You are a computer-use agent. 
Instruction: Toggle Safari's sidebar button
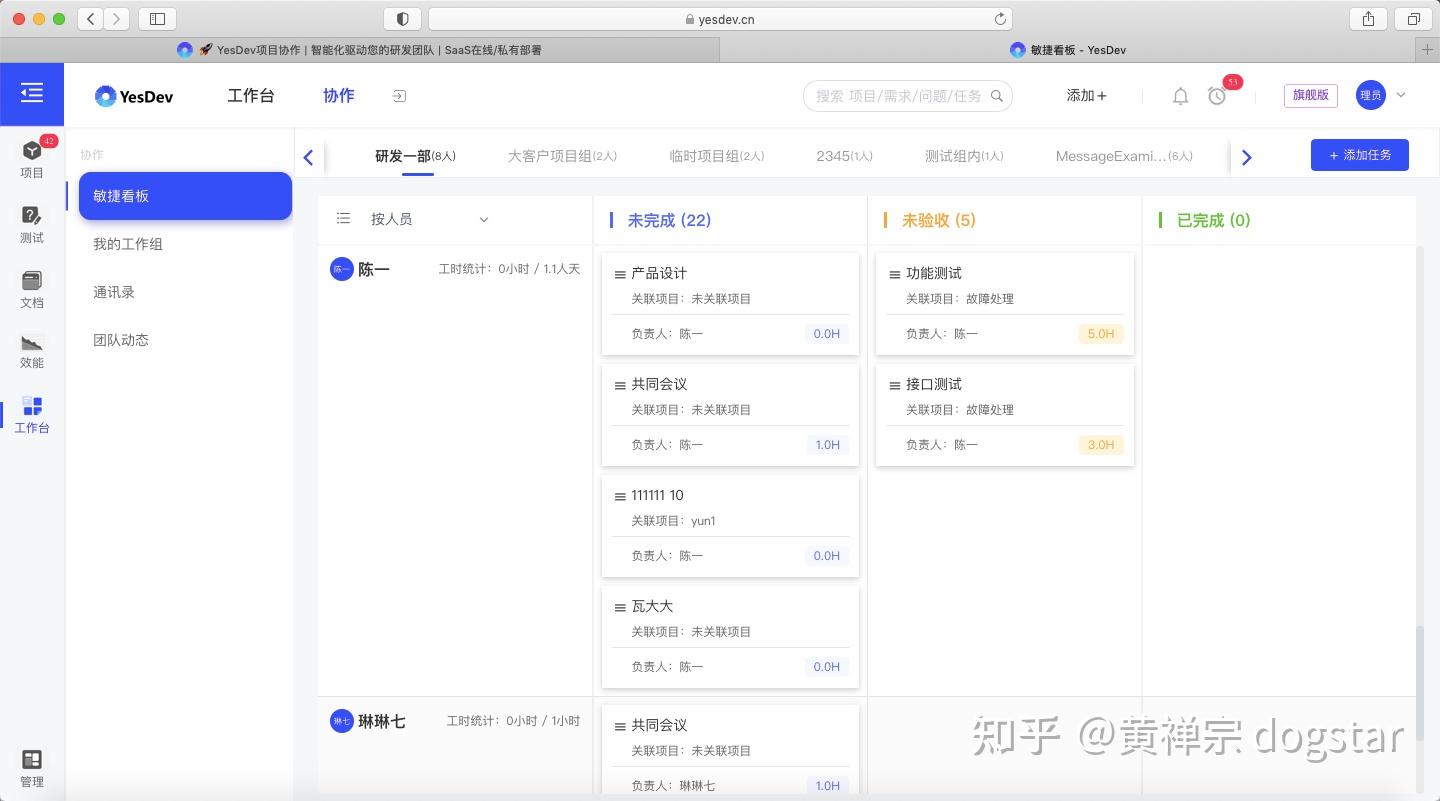click(x=158, y=19)
